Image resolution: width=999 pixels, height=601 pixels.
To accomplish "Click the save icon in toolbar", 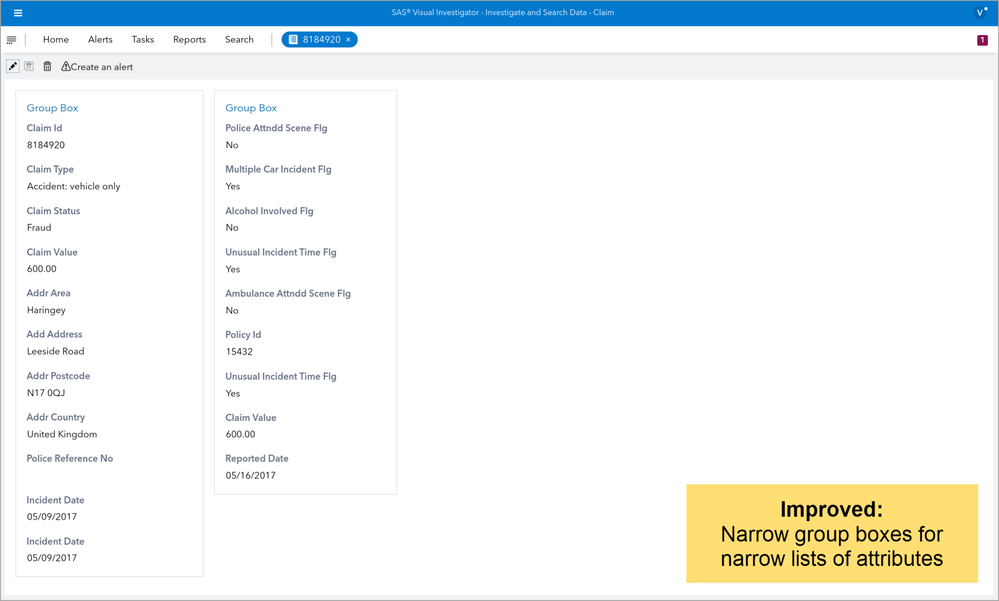I will click(30, 67).
